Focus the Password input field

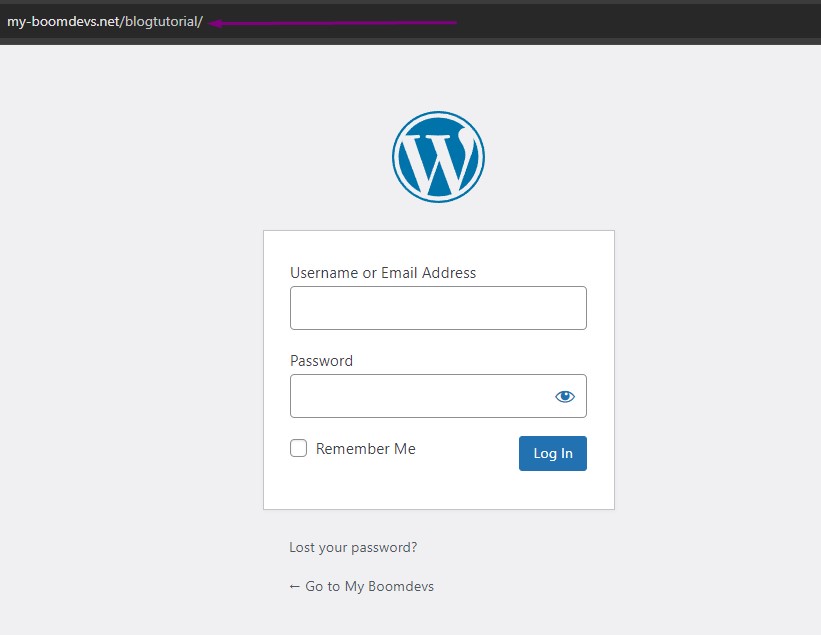click(x=438, y=396)
